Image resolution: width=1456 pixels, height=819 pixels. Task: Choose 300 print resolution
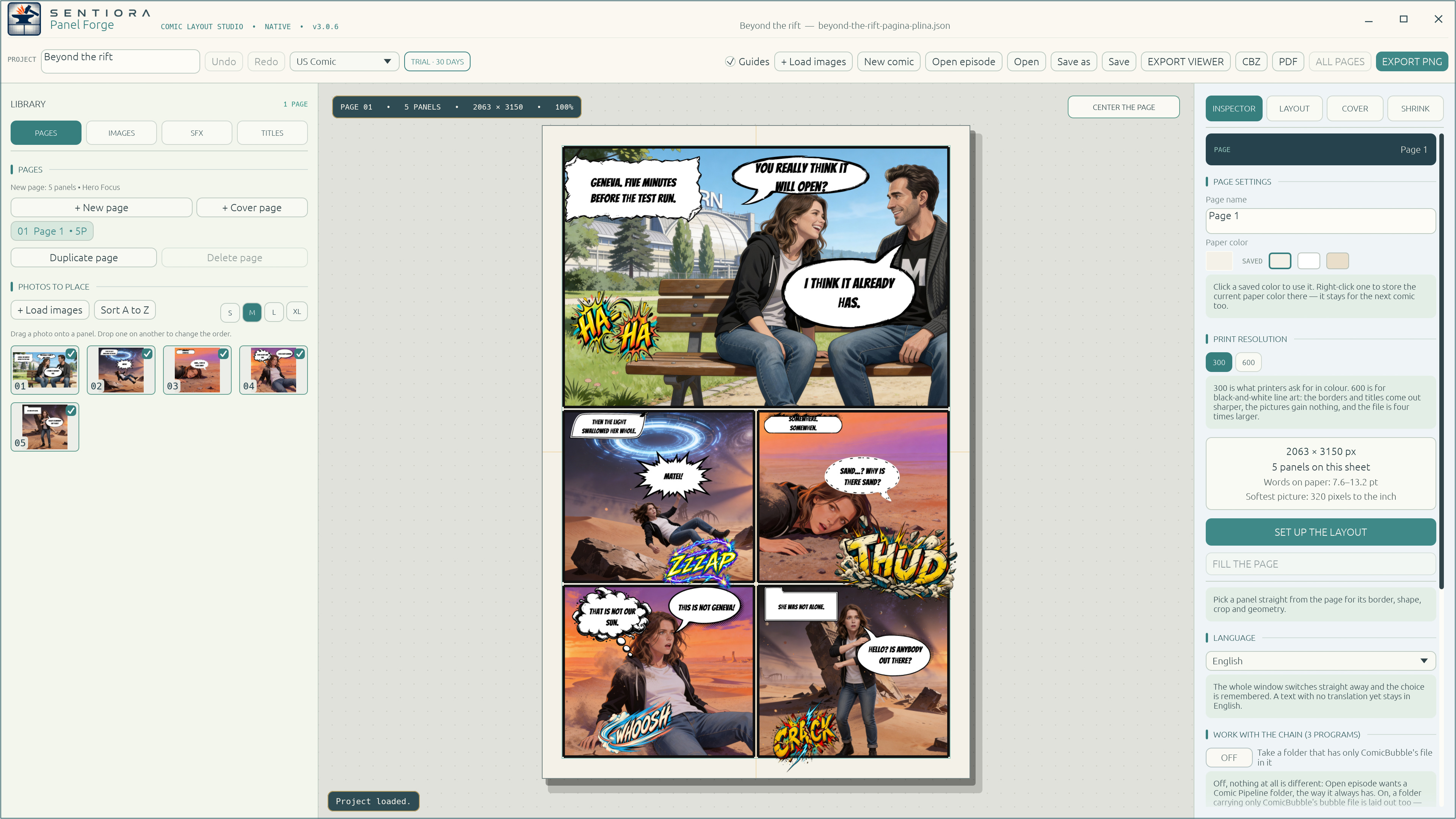click(x=1219, y=362)
